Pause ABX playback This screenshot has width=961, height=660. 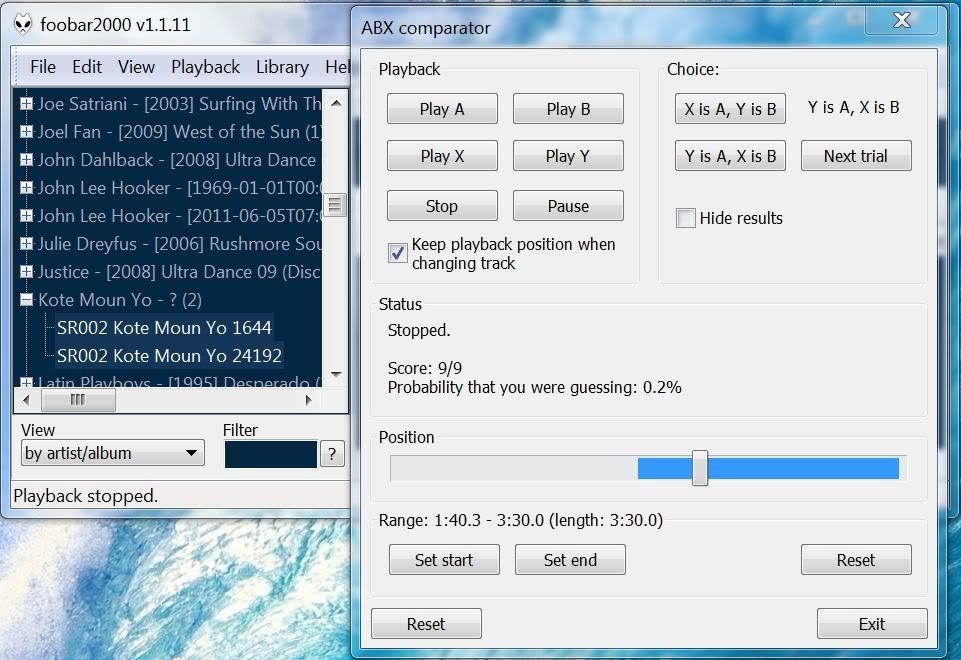click(568, 206)
